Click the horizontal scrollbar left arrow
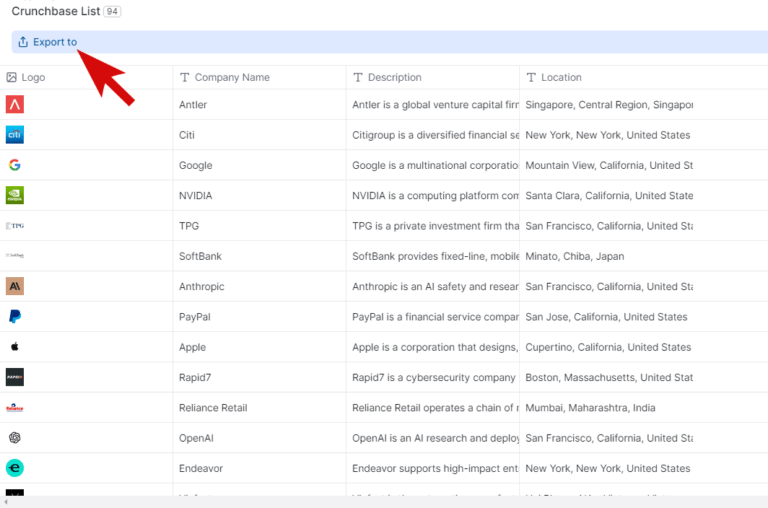768x508 pixels. [5, 502]
